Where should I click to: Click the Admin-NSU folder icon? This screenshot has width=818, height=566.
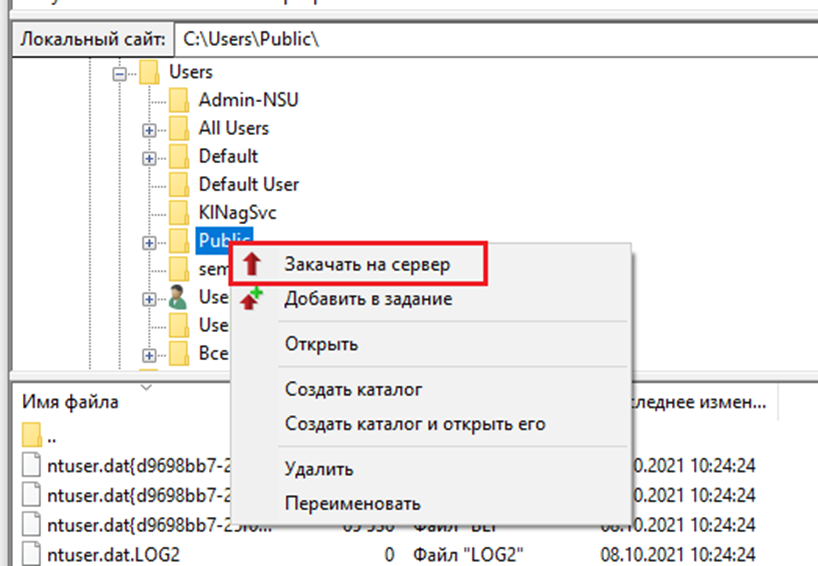[x=179, y=100]
